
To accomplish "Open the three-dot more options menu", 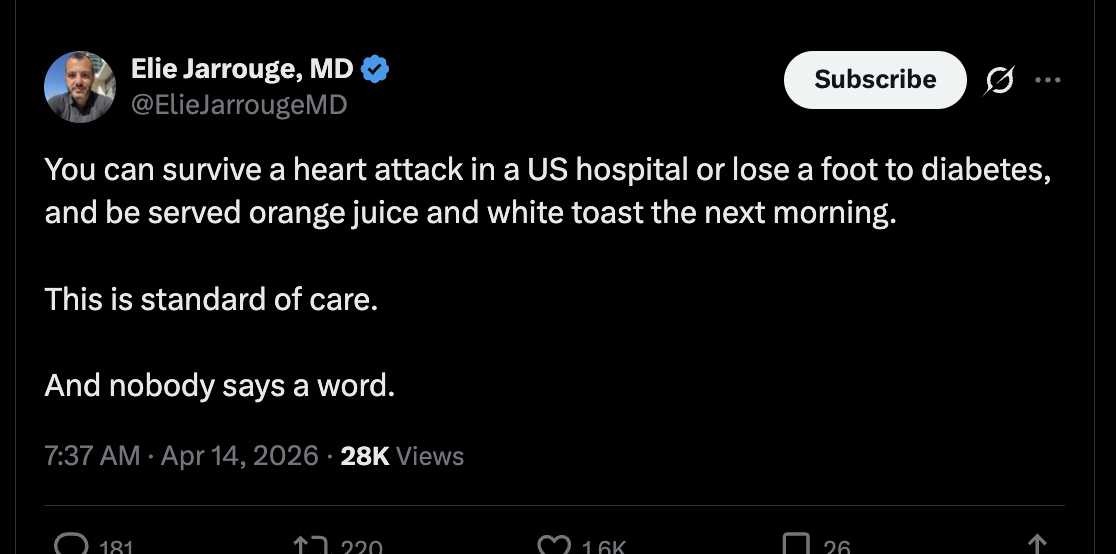I will tap(1047, 81).
